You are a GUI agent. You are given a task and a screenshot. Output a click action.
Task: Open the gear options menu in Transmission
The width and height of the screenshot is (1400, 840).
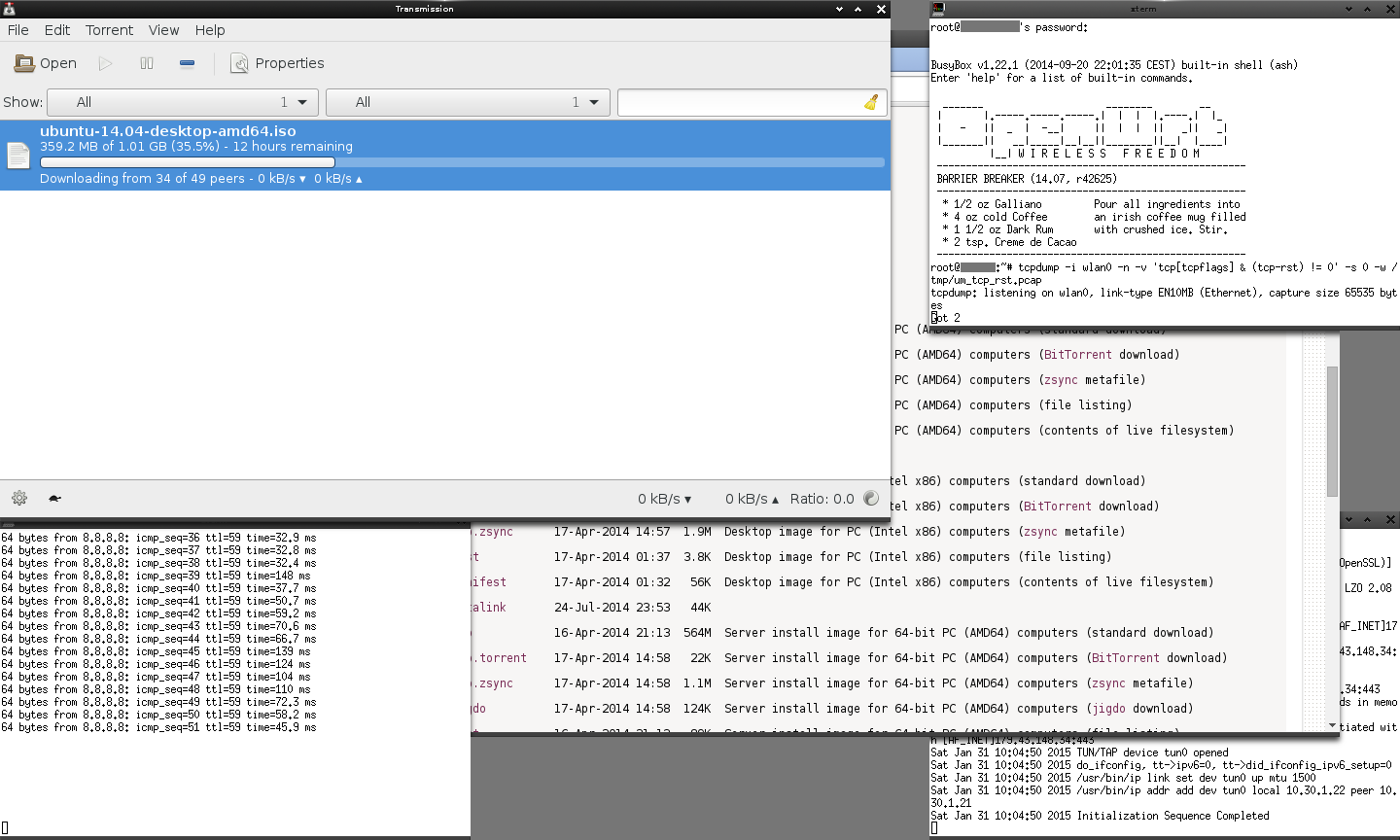(x=19, y=499)
